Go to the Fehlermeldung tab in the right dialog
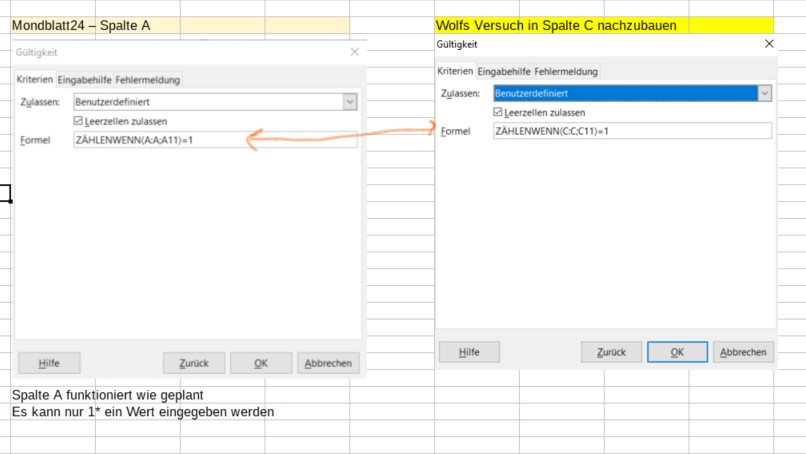 coord(566,72)
